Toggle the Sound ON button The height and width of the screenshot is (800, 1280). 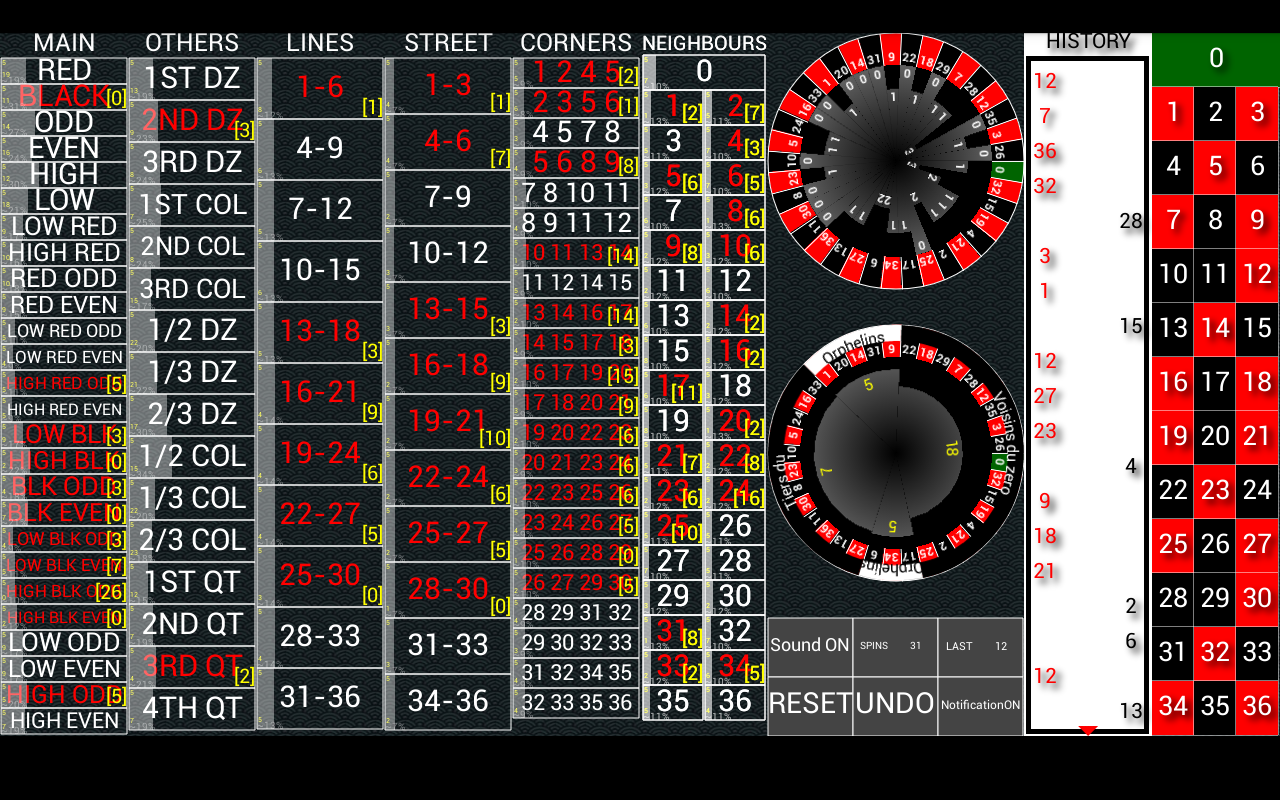810,646
